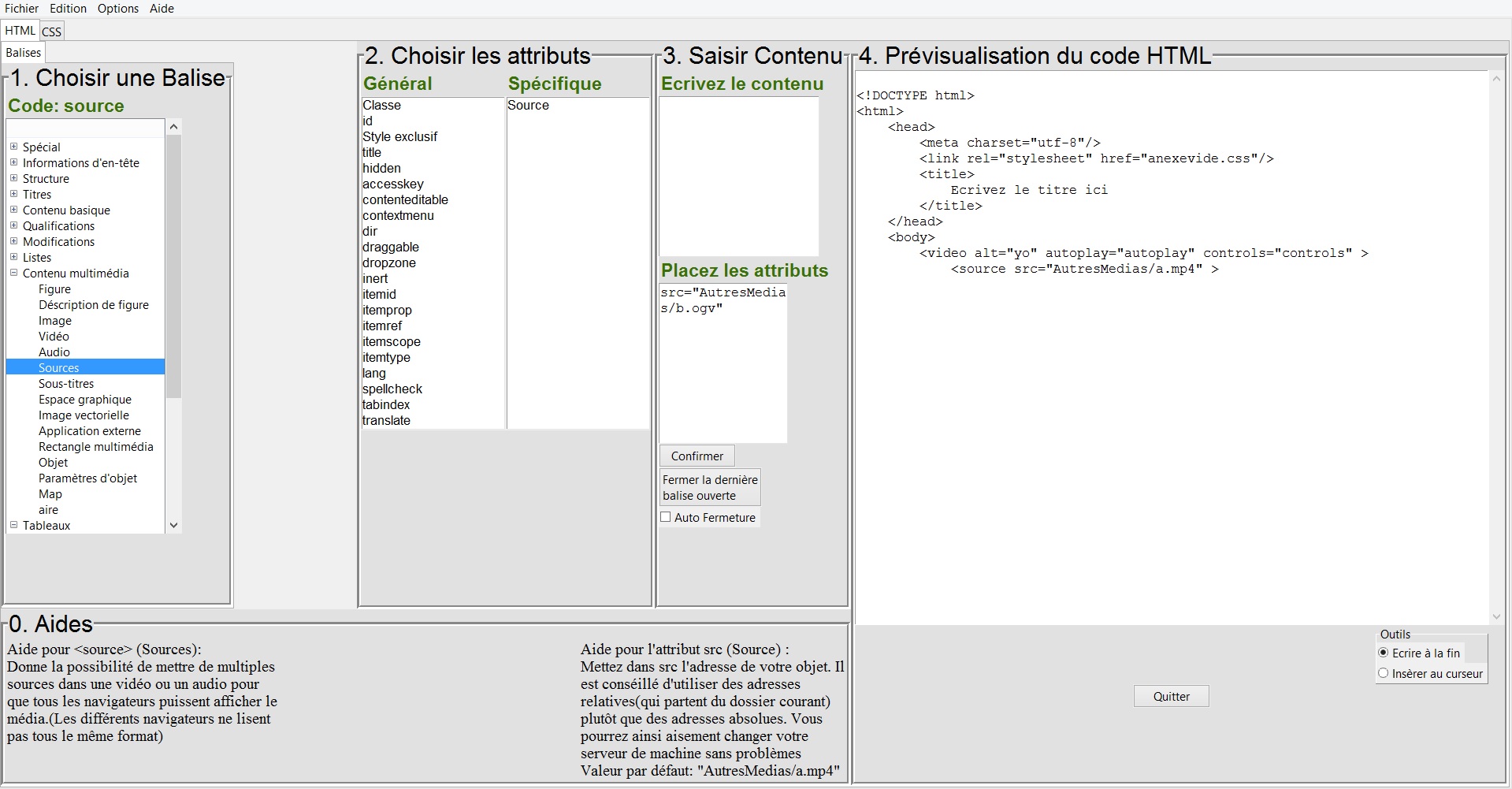Choose the Source attribute under Spécifique
Viewport: 1512px width, 789px height.
point(528,105)
